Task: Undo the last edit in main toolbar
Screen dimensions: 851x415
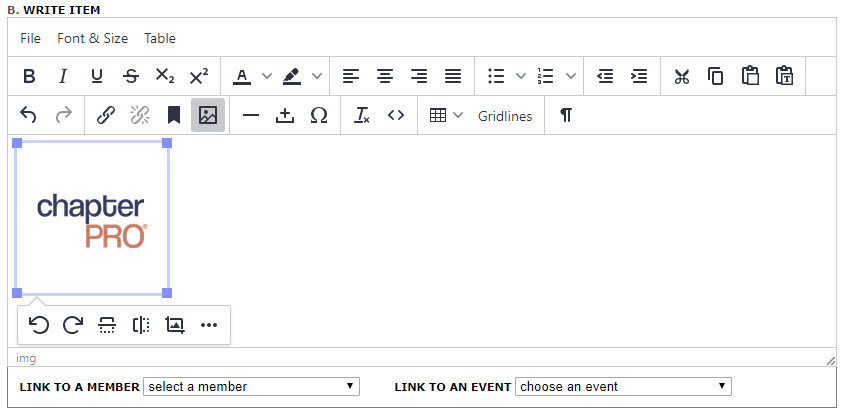Action: tap(28, 116)
